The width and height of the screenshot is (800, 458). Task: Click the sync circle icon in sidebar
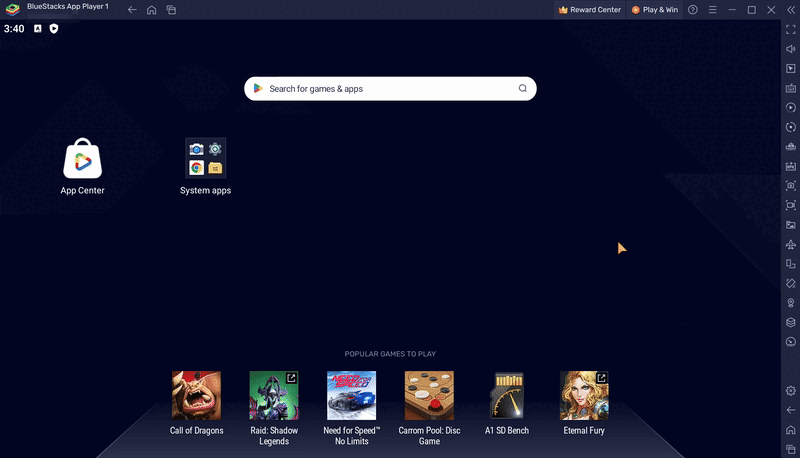[791, 127]
